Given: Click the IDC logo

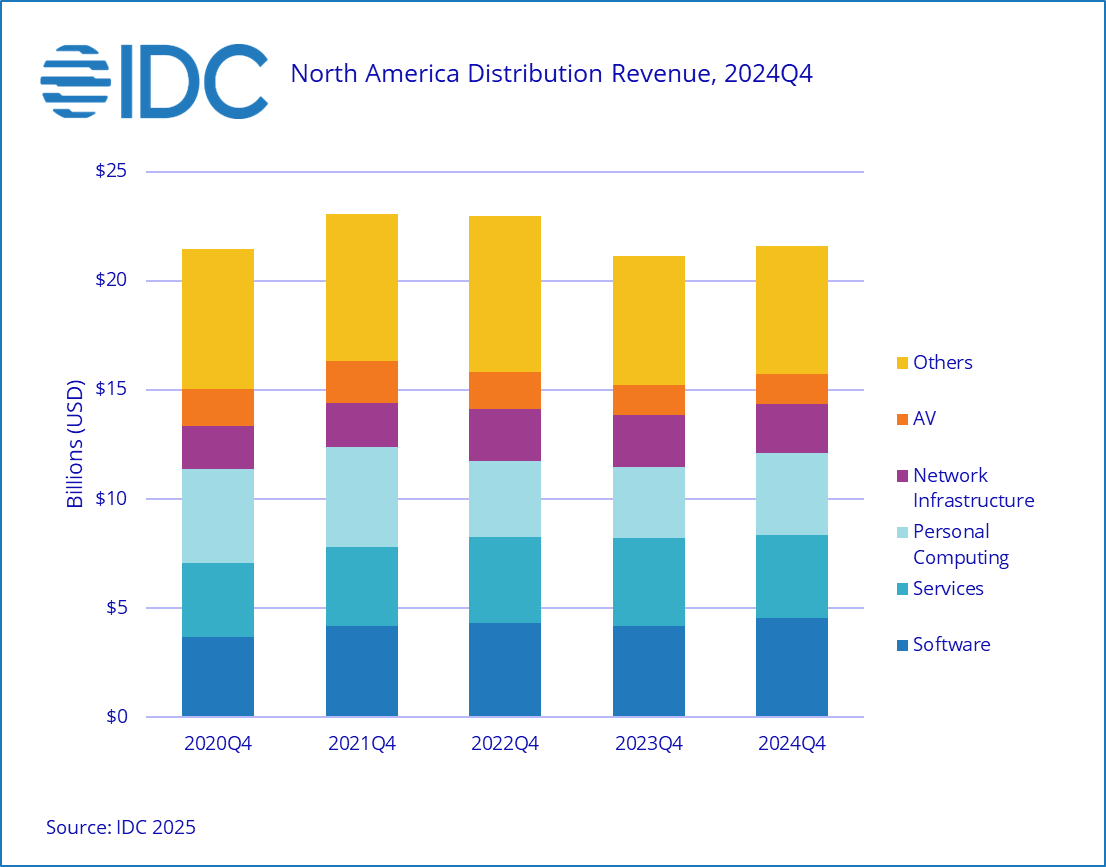Looking at the screenshot, I should click(154, 79).
